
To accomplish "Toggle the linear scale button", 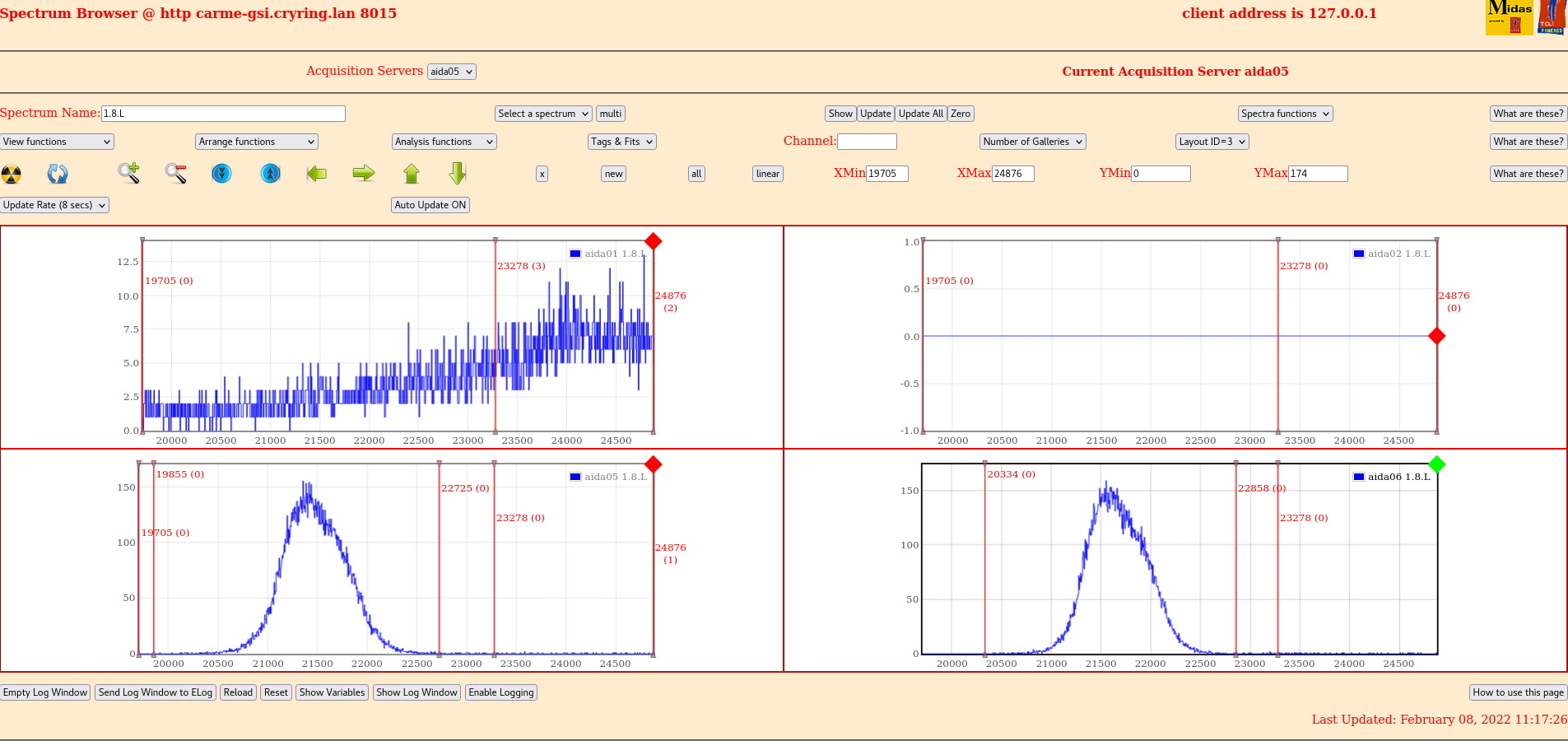I will (767, 174).
